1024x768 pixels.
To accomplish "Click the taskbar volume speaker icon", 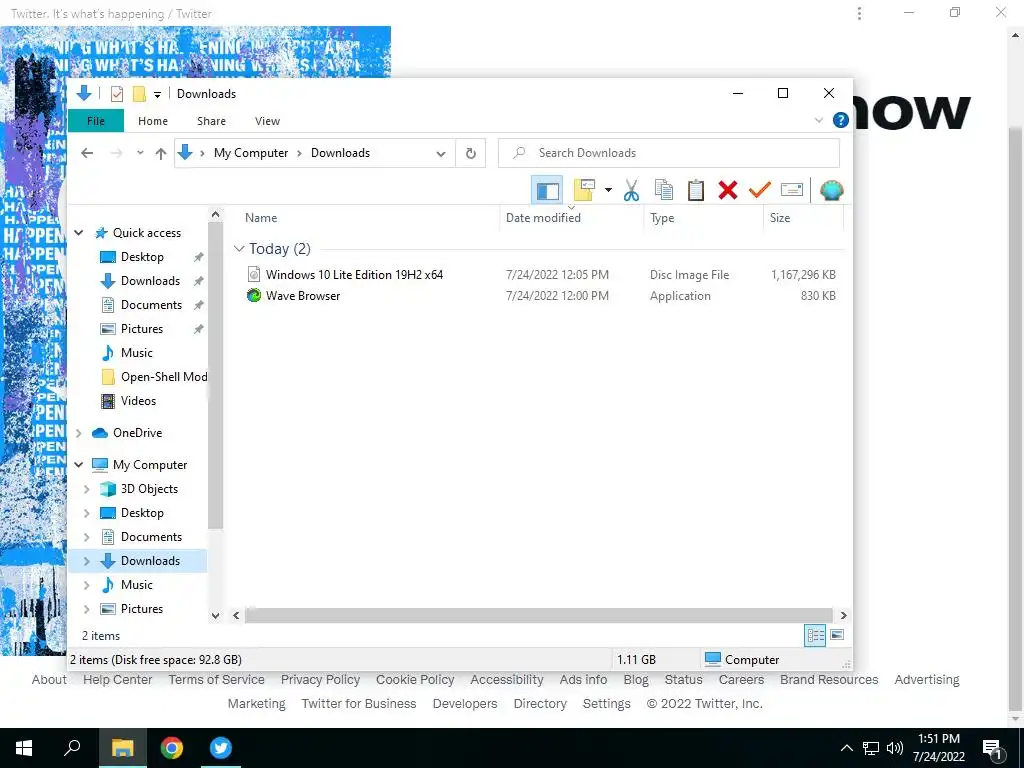I will (895, 748).
